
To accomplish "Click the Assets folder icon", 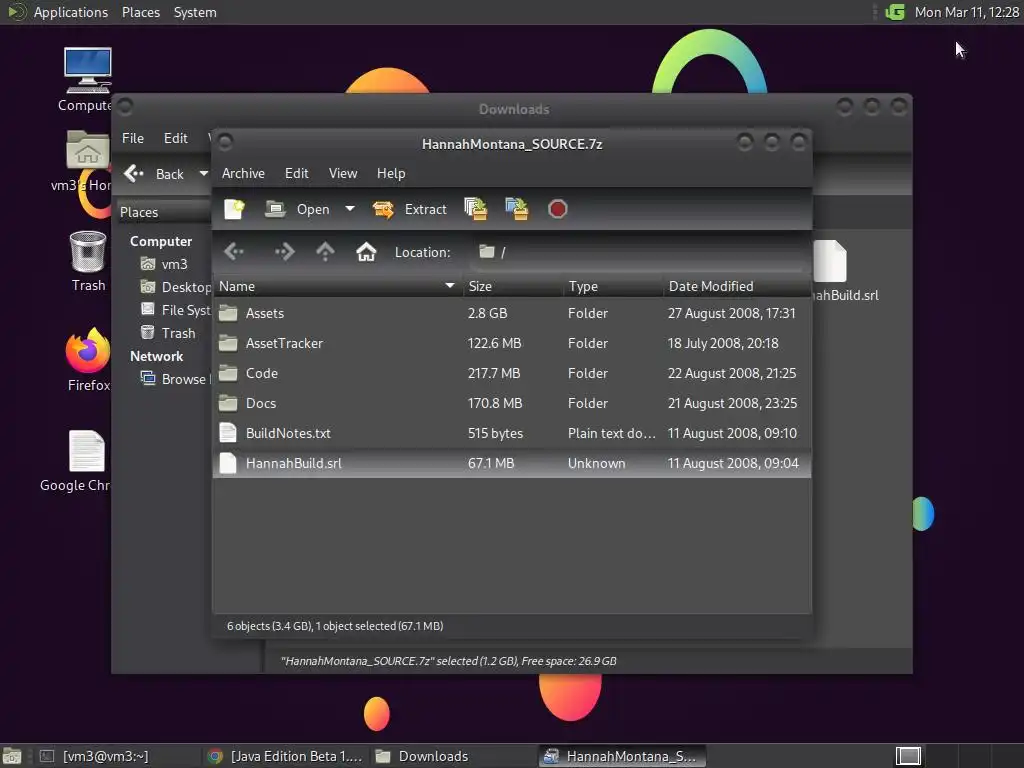I will click(x=228, y=313).
